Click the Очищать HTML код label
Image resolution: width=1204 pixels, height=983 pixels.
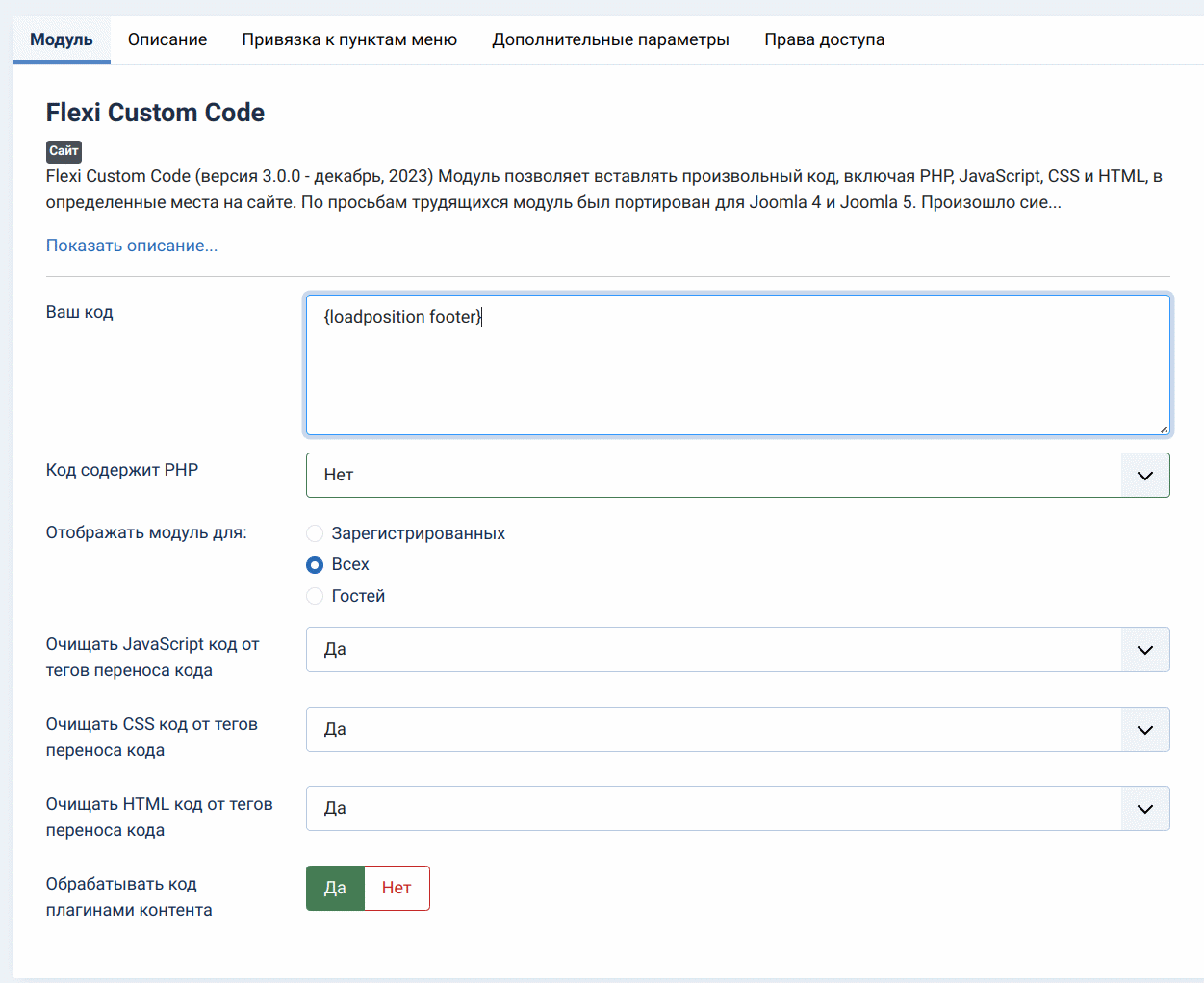point(160,816)
